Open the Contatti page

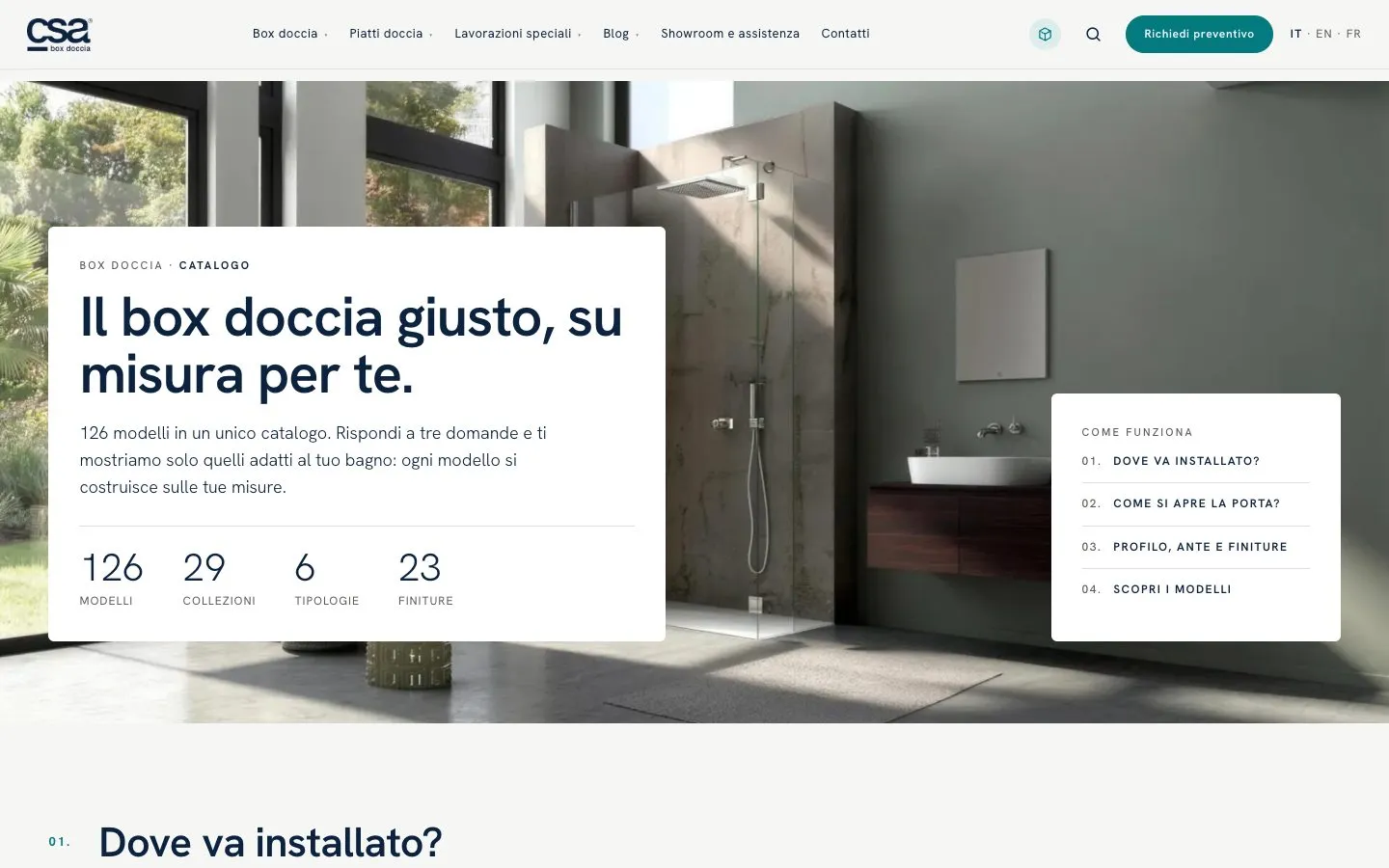click(845, 34)
